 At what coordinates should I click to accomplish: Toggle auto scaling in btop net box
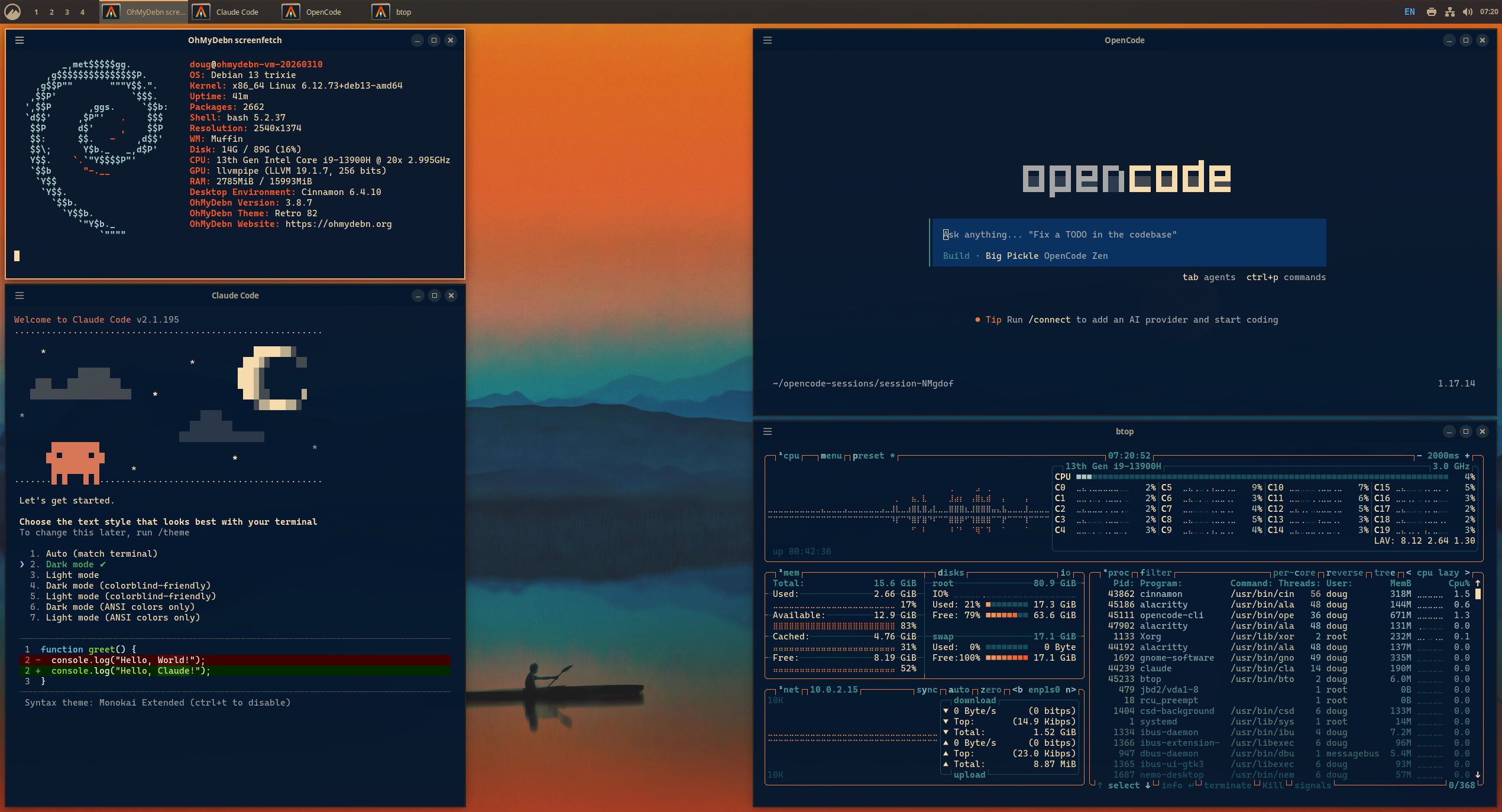tap(959, 690)
